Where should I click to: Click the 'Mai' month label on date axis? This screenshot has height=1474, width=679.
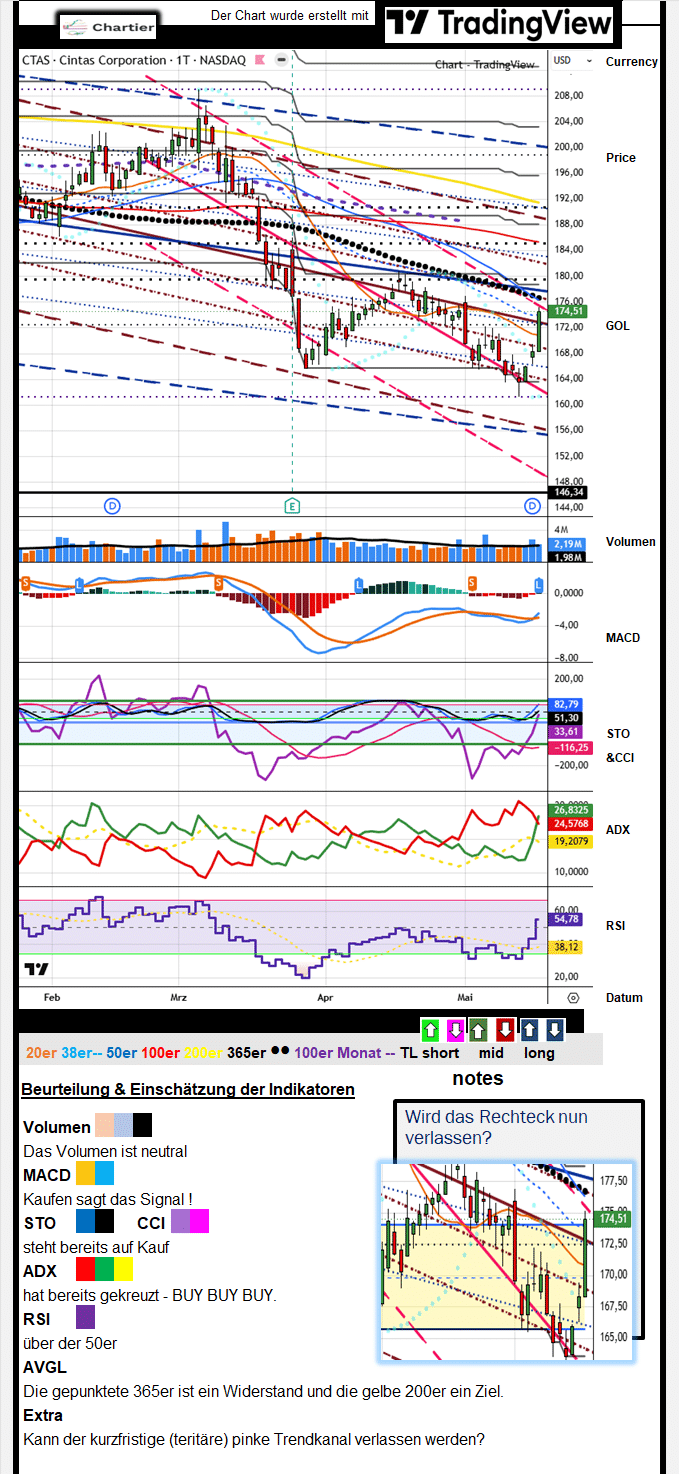coord(465,997)
